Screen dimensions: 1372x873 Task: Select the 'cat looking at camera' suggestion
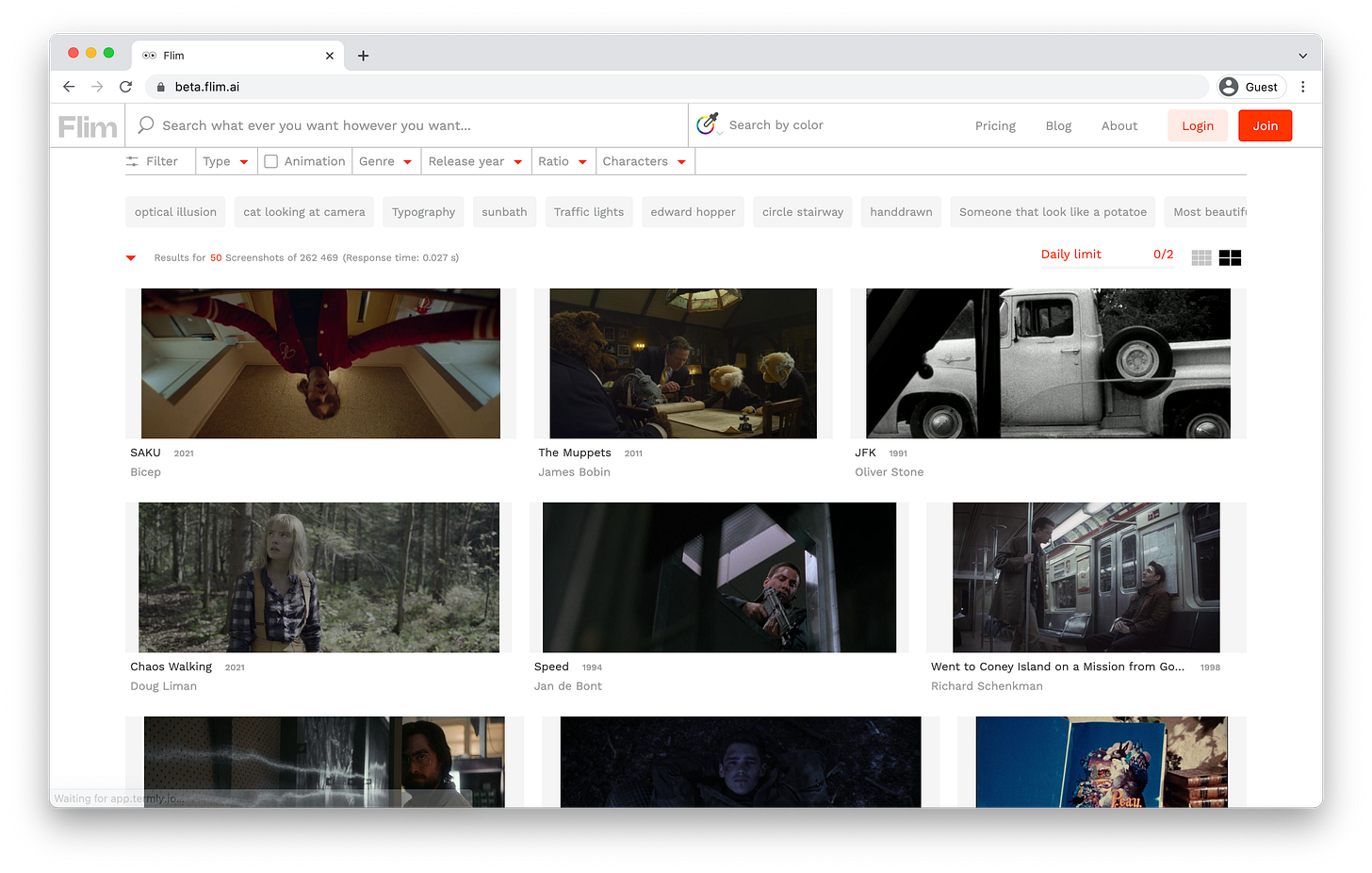(304, 212)
